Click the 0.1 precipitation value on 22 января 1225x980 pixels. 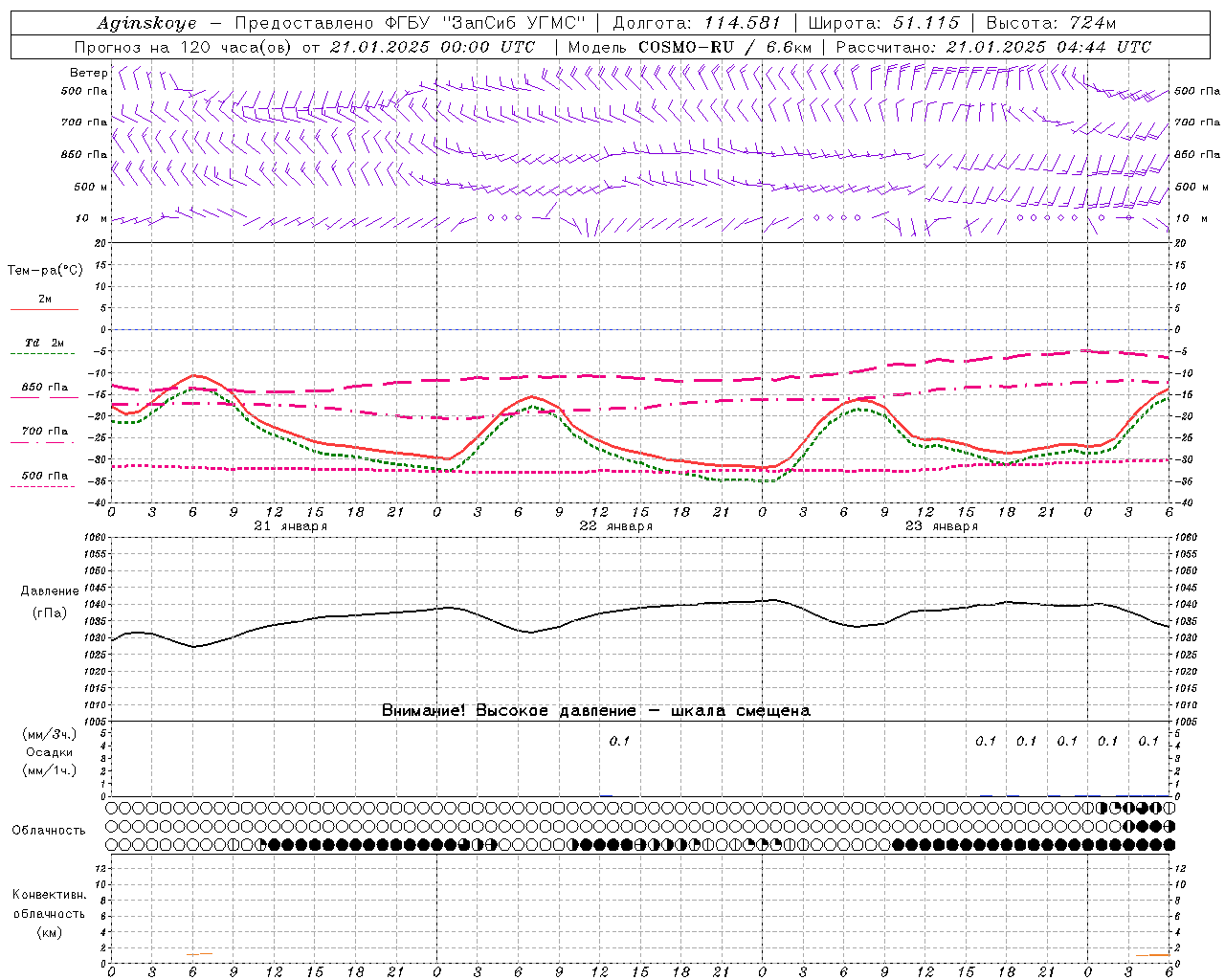(x=619, y=741)
